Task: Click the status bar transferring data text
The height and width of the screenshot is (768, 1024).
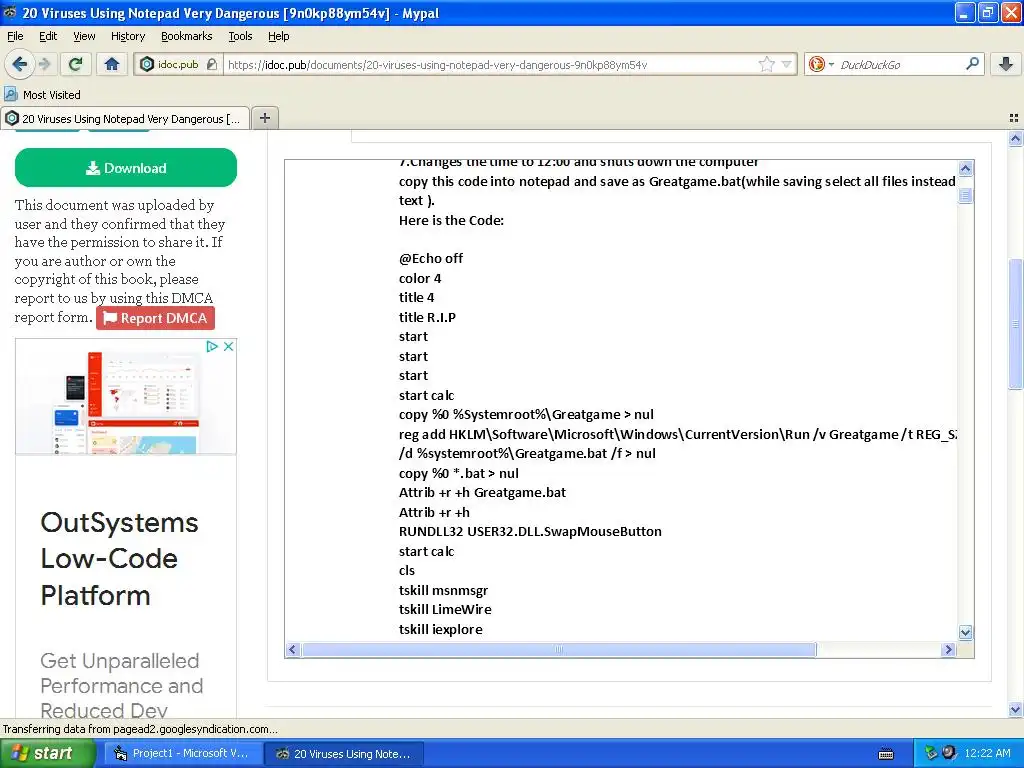Action: click(140, 729)
